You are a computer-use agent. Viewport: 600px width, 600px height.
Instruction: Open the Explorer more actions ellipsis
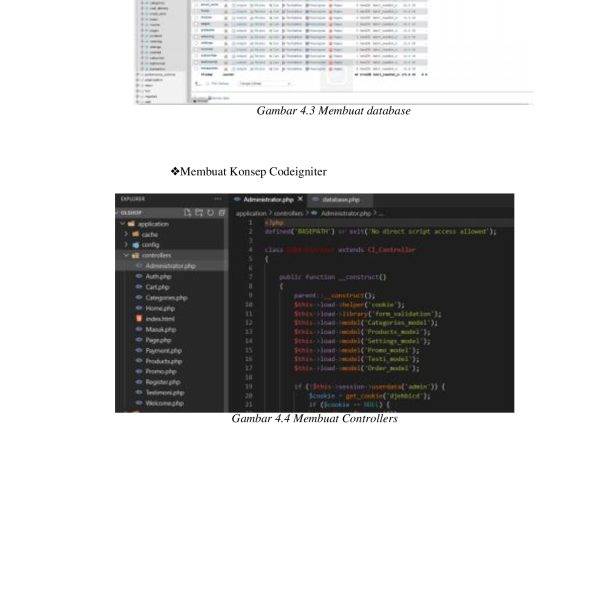tap(218, 199)
